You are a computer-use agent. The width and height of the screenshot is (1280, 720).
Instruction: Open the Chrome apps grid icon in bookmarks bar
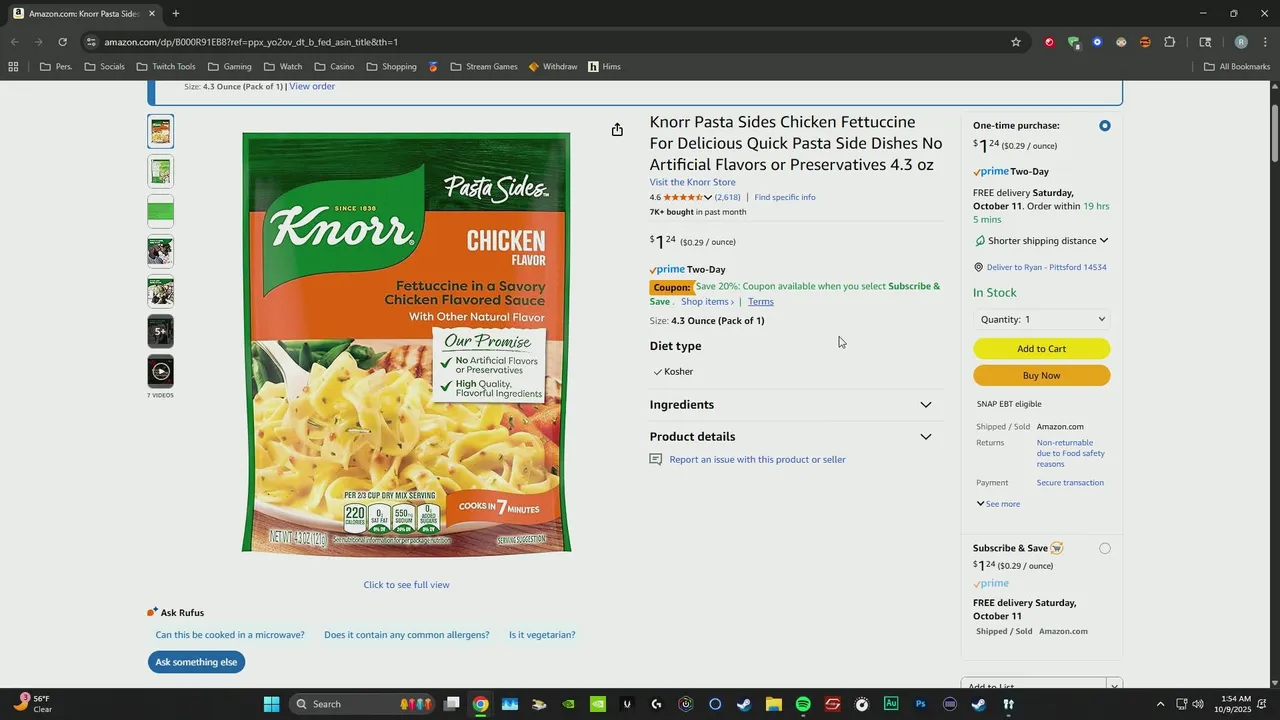click(13, 67)
